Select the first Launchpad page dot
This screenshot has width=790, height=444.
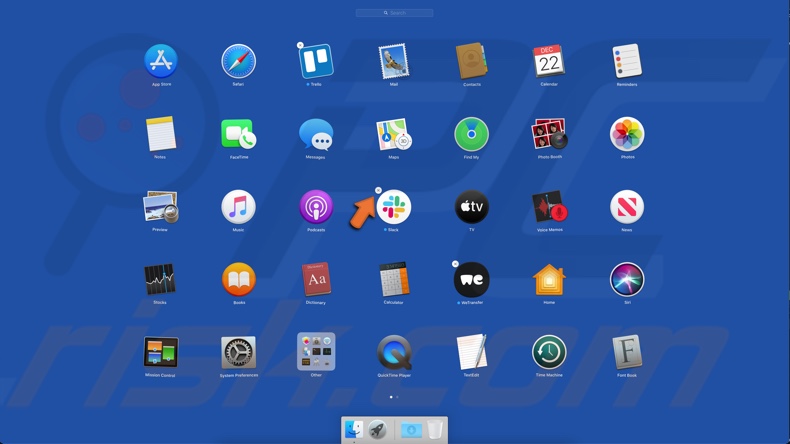point(391,397)
